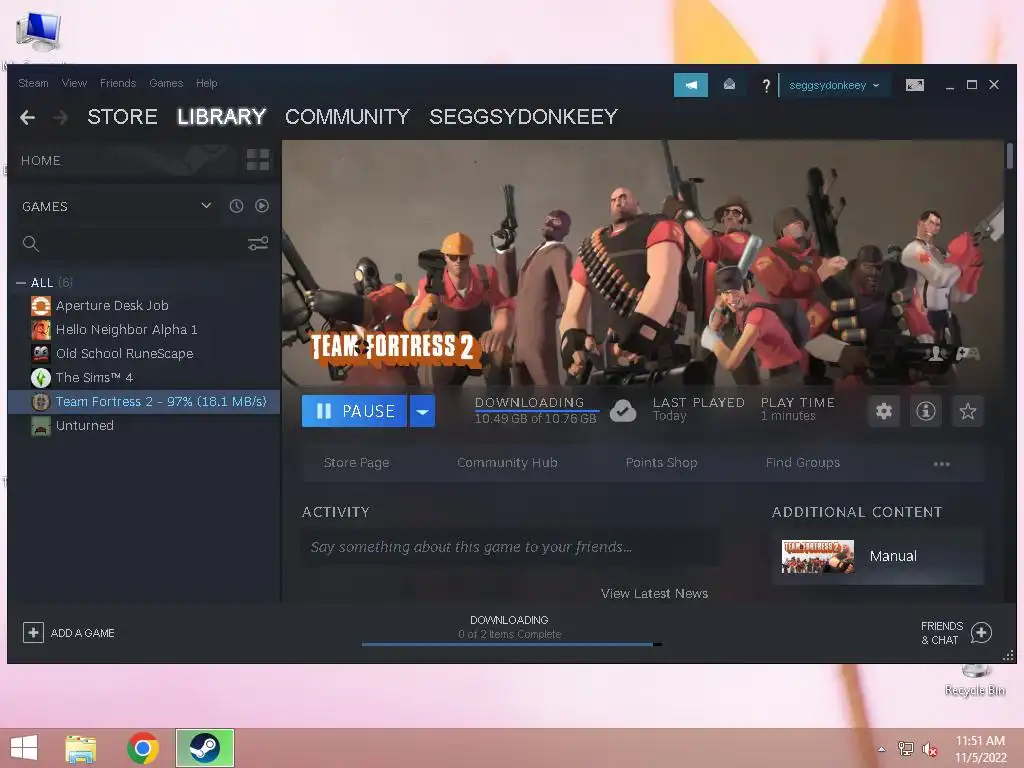This screenshot has width=1024, height=768.
Task: Open Chrome from the taskbar
Action: pos(143,748)
